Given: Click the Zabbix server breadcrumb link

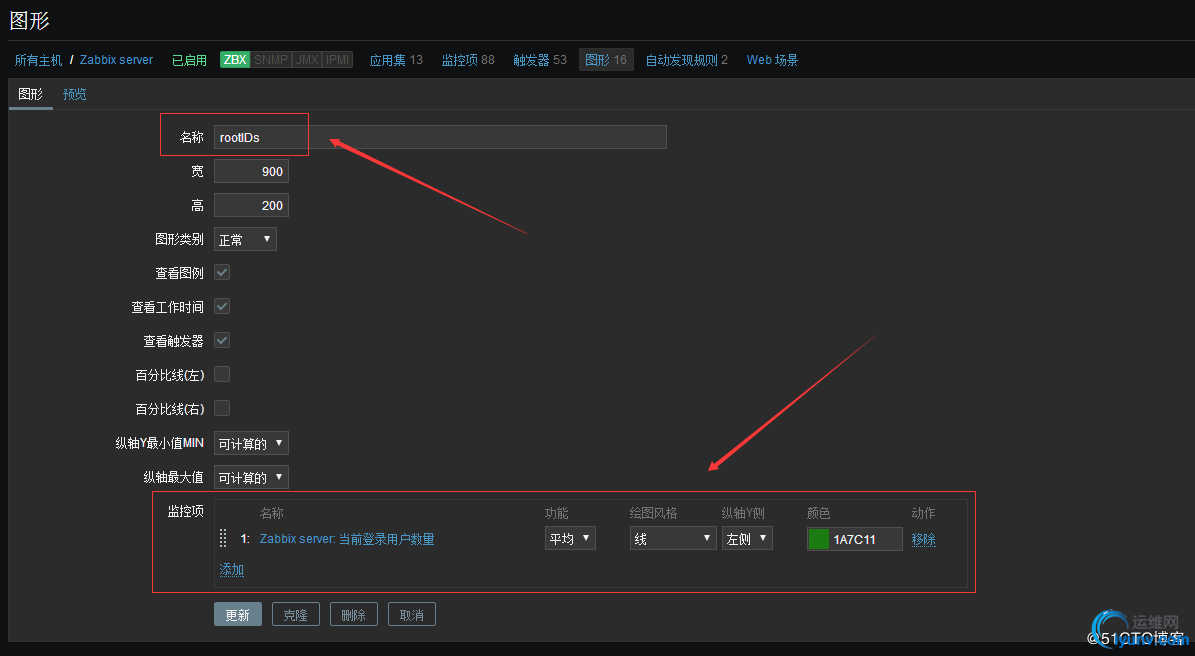Looking at the screenshot, I should [x=117, y=59].
